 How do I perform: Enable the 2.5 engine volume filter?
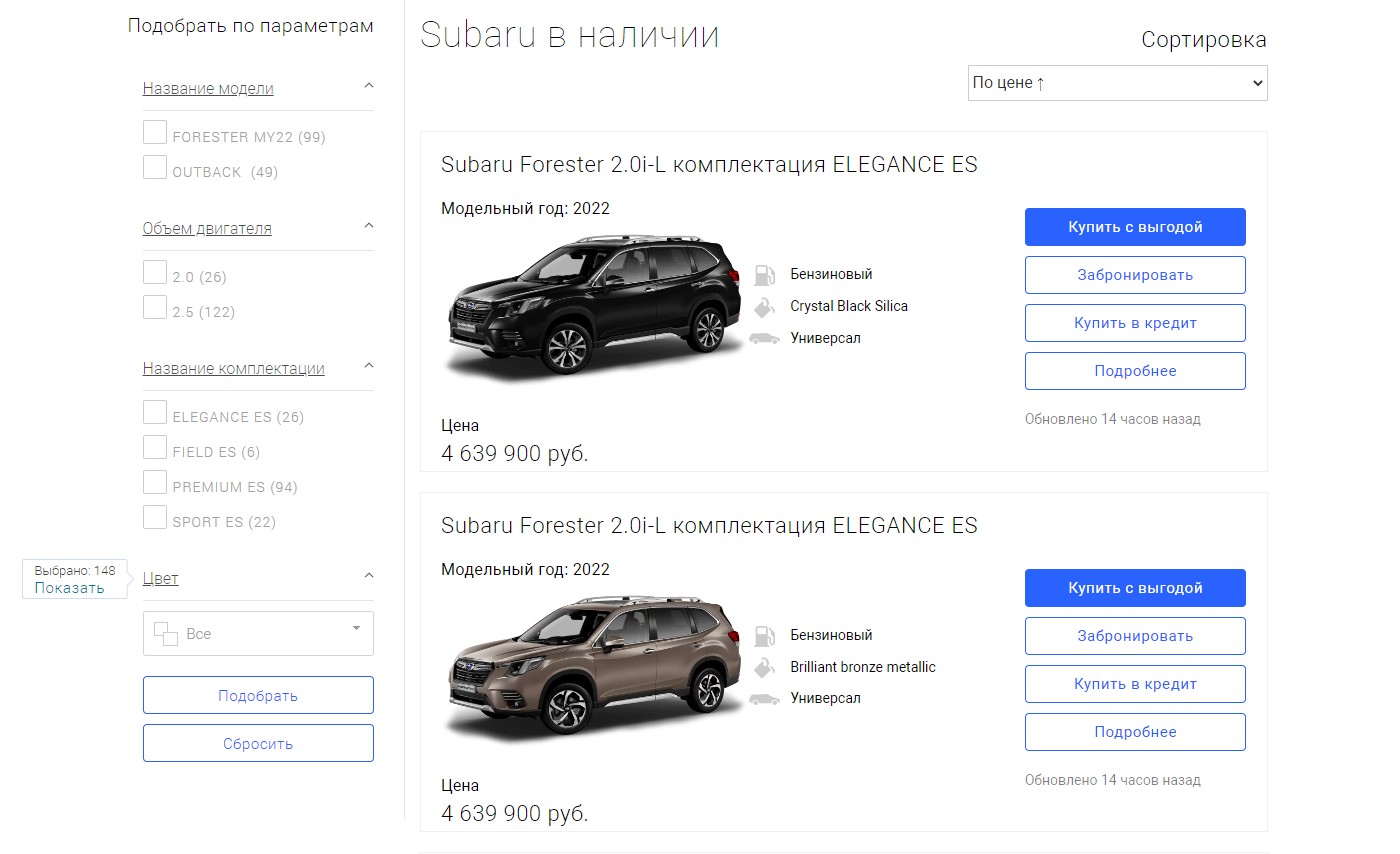(155, 308)
